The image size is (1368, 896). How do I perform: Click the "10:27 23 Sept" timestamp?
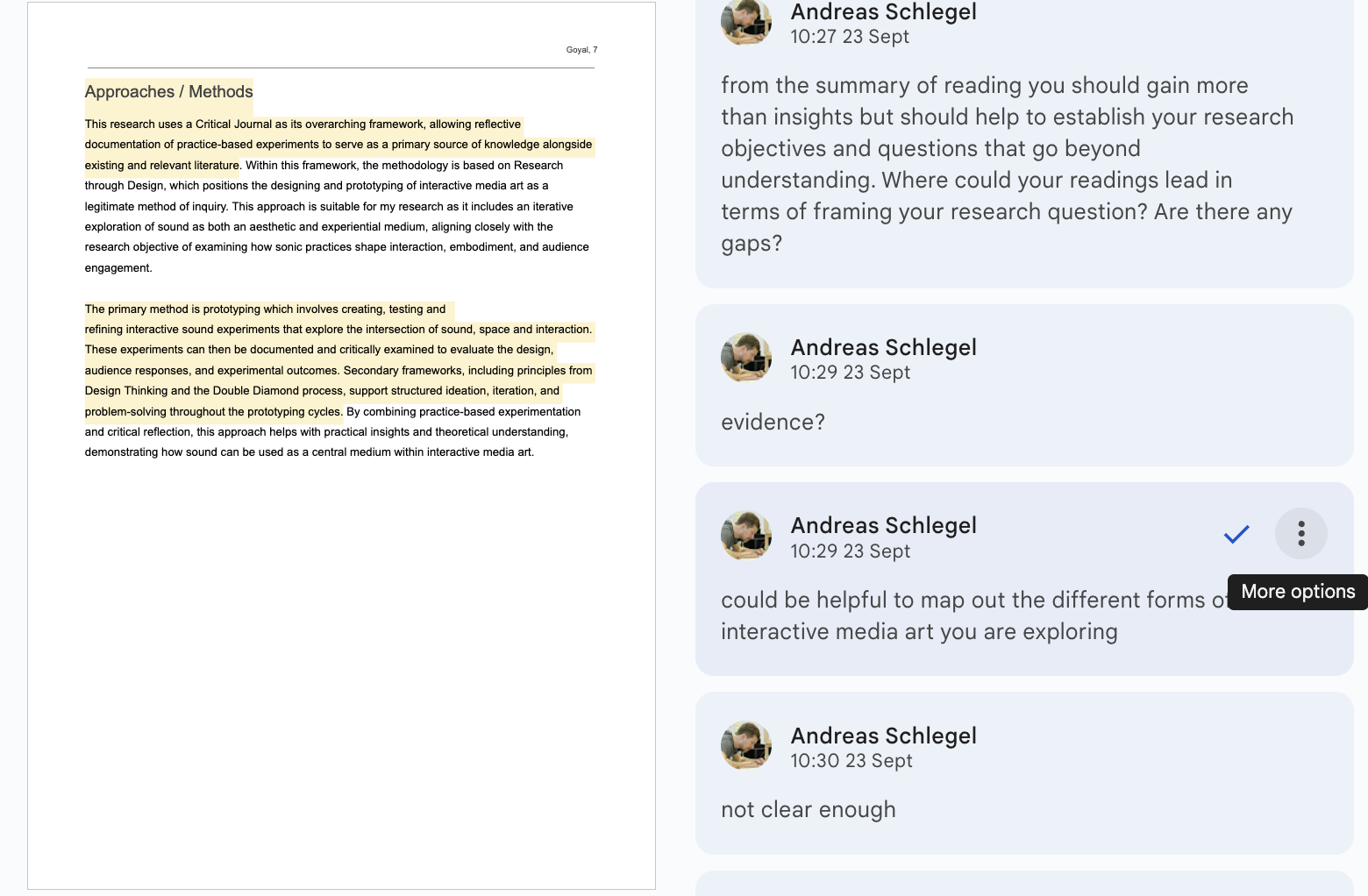click(x=849, y=37)
